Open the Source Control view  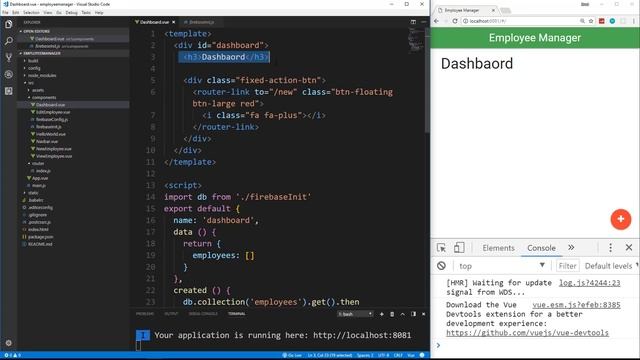tap(9, 58)
